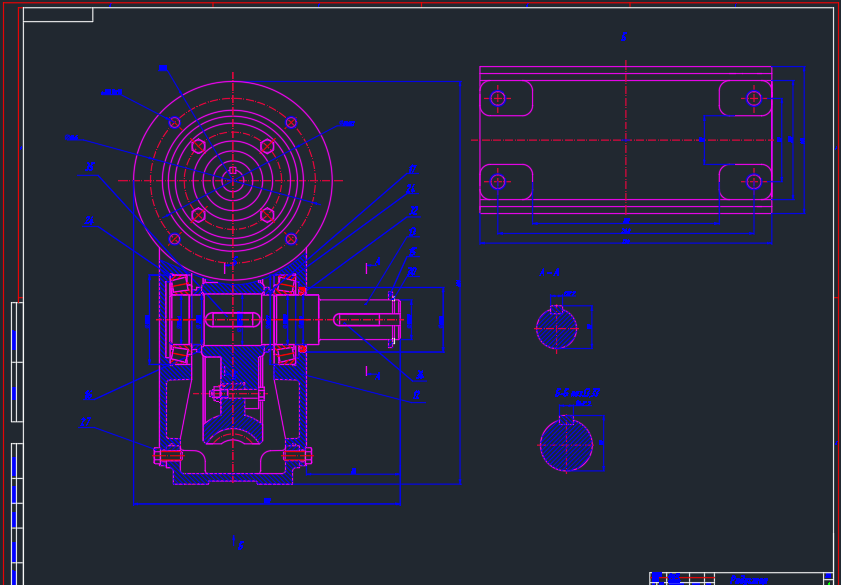Viewport: 841px width, 585px height.
Task: Select the square keyway at the flange center
Action: click(x=233, y=171)
